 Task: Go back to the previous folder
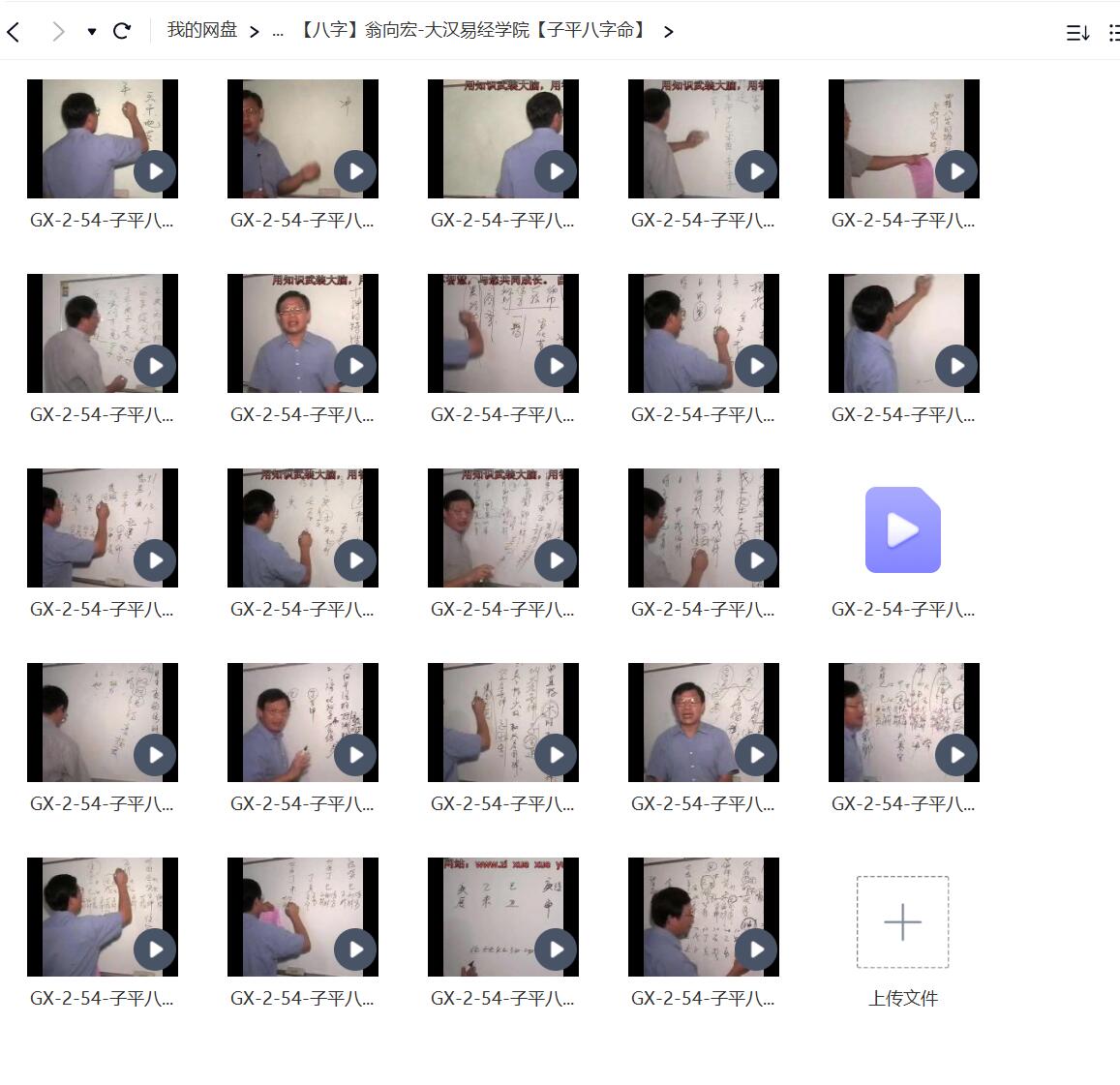tap(14, 31)
